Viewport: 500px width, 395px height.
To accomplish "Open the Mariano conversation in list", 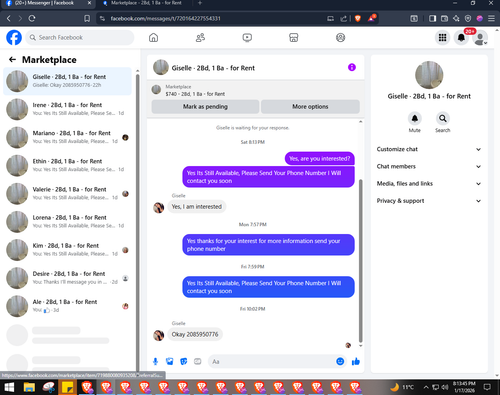I will click(68, 137).
